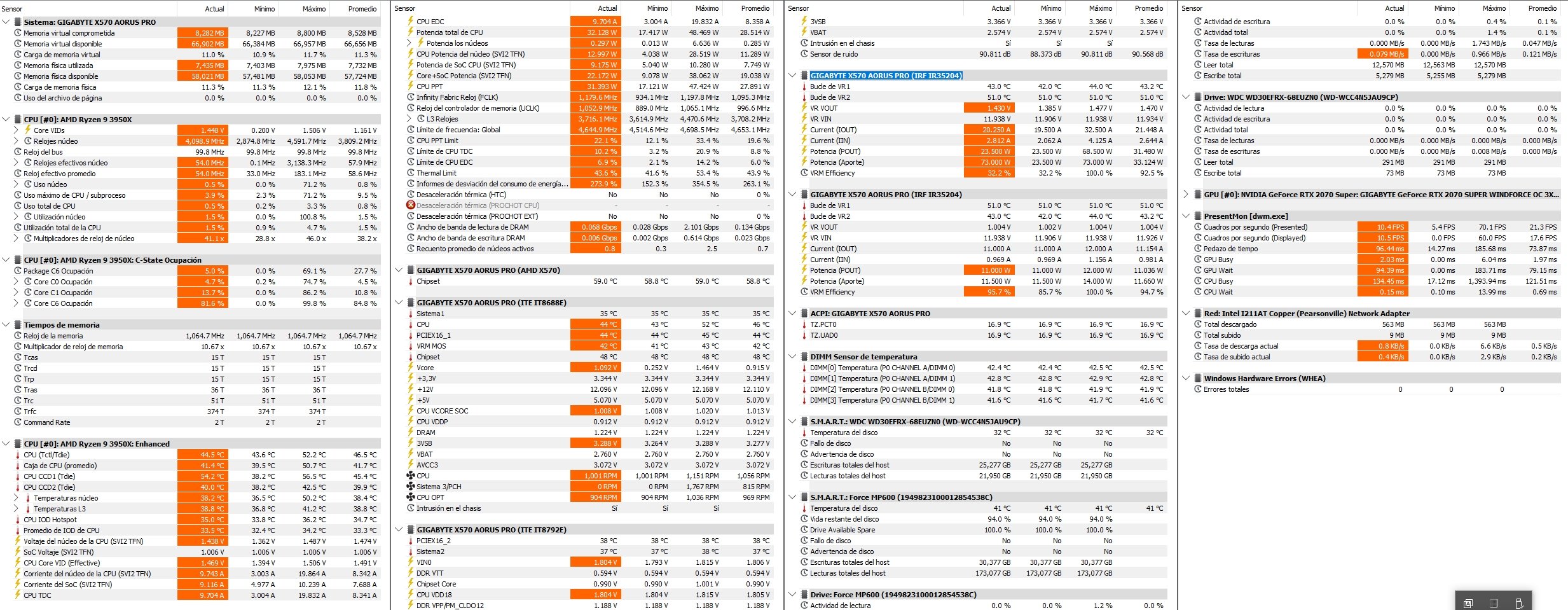Click the circle icon beside Vida restante del disco
Screen dimensions: 1568x610
[x=804, y=519]
